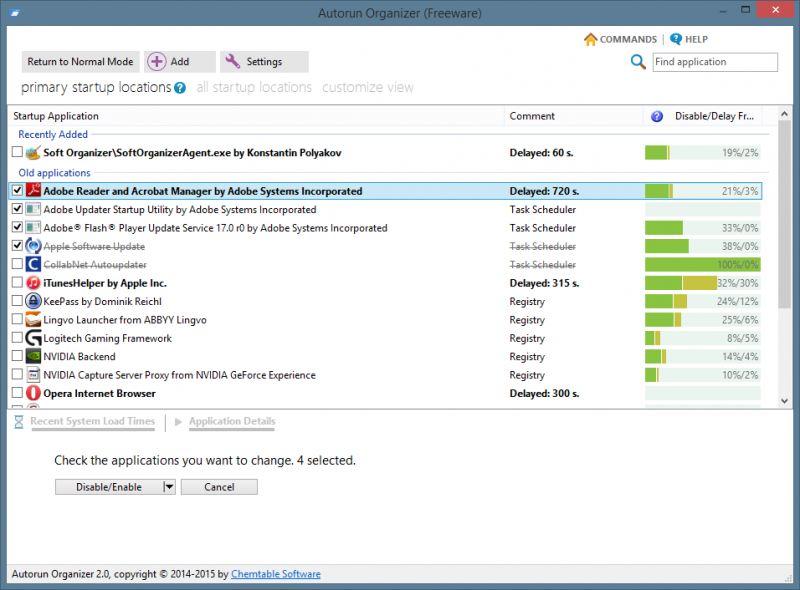Click the help icon beside primary startup locations
This screenshot has height=590, width=800.
pyautogui.click(x=180, y=88)
